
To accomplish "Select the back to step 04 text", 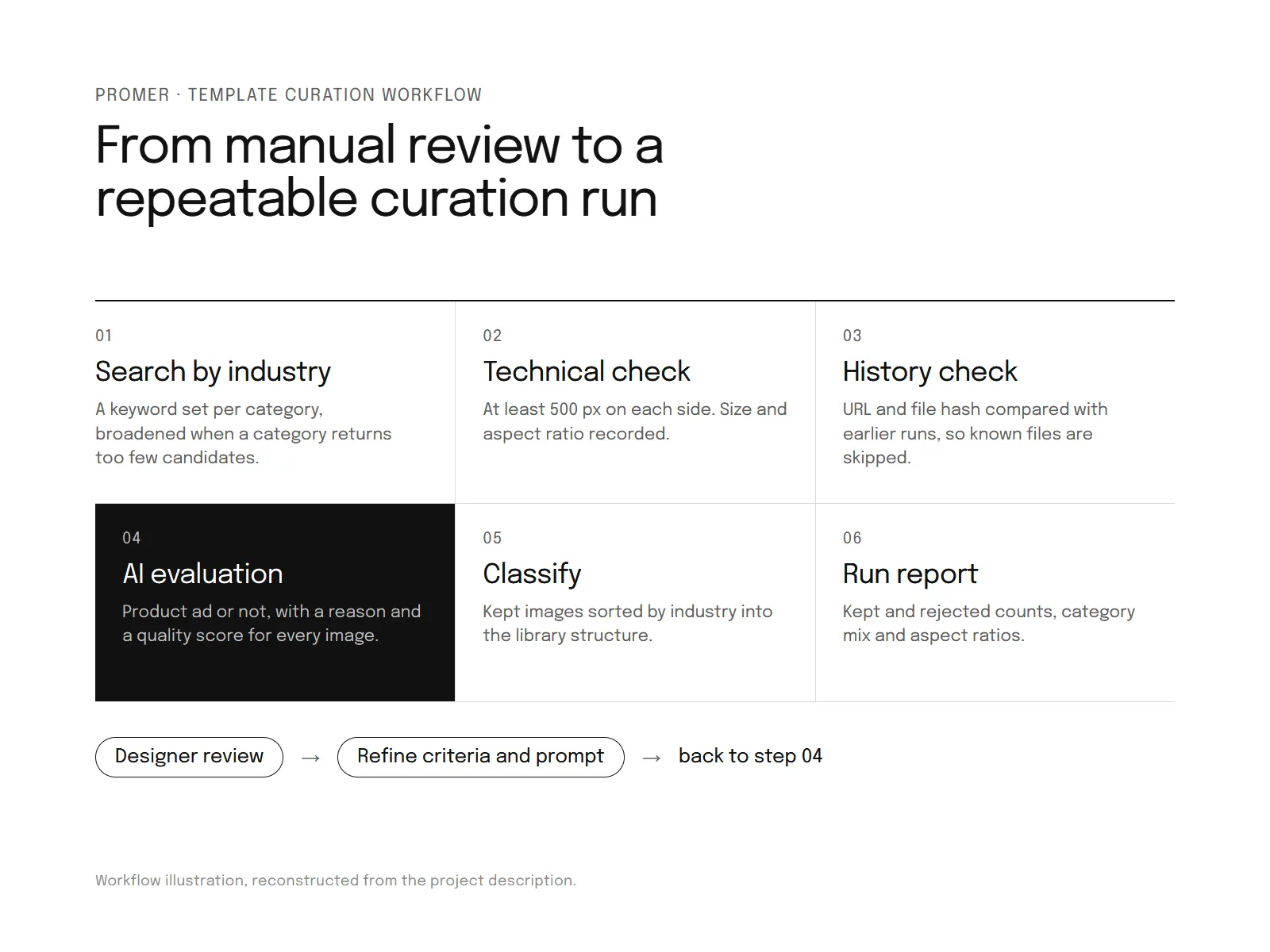I will [750, 756].
